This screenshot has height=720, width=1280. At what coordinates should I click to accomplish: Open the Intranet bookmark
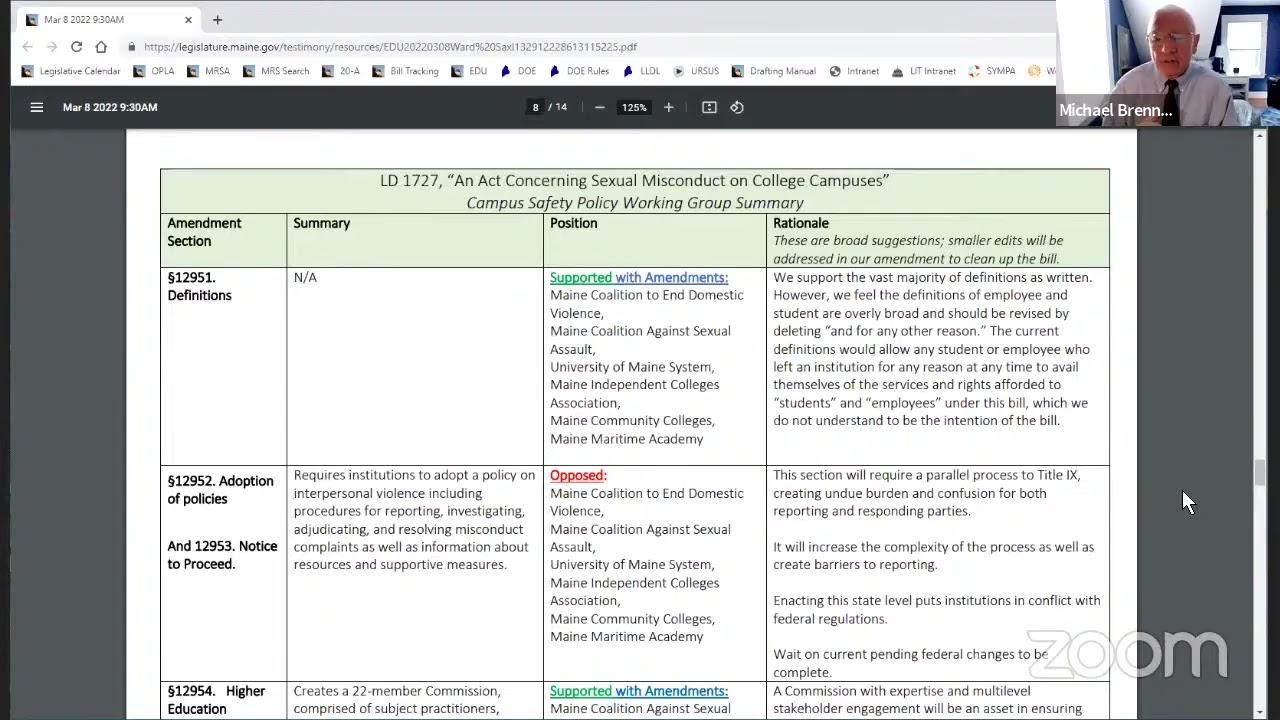coord(854,71)
